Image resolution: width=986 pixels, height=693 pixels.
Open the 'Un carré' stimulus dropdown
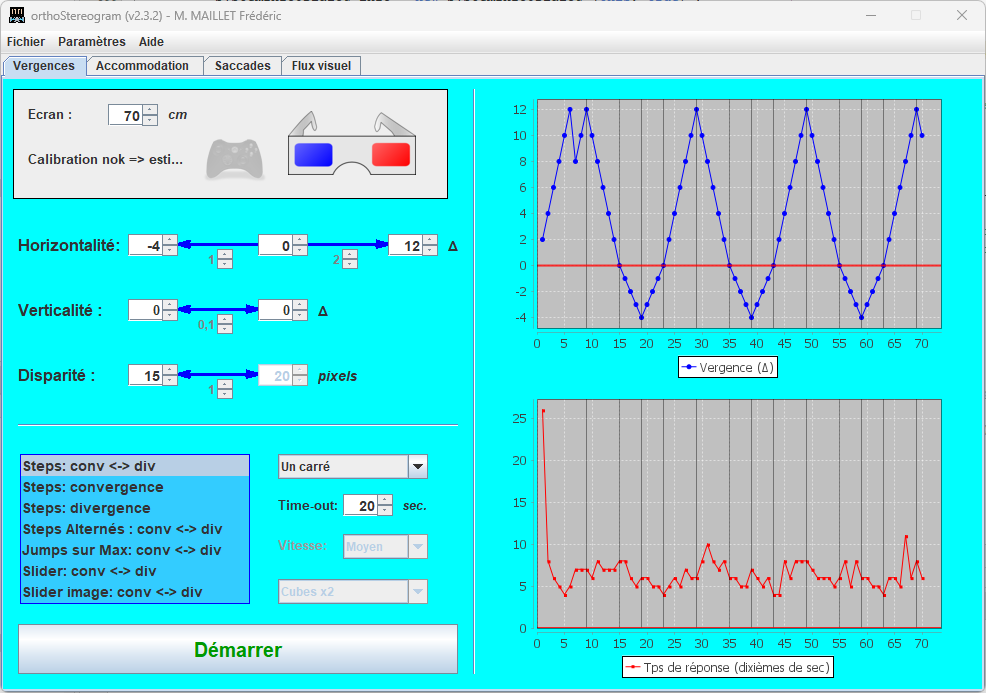click(x=418, y=466)
